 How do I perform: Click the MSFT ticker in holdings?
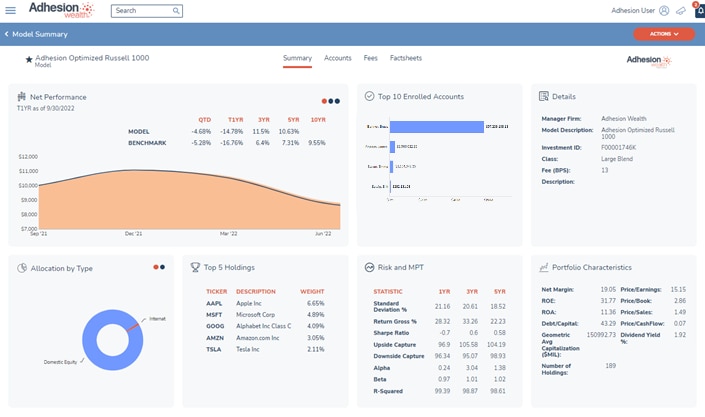coord(214,315)
